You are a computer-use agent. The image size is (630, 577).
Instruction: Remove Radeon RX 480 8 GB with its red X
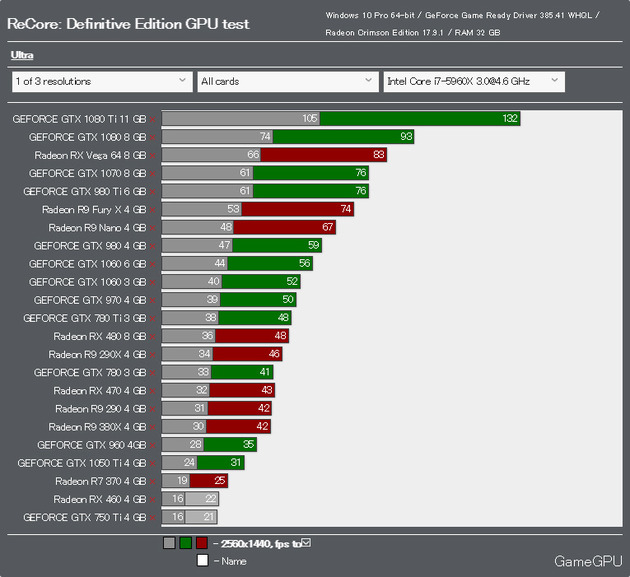coord(153,336)
